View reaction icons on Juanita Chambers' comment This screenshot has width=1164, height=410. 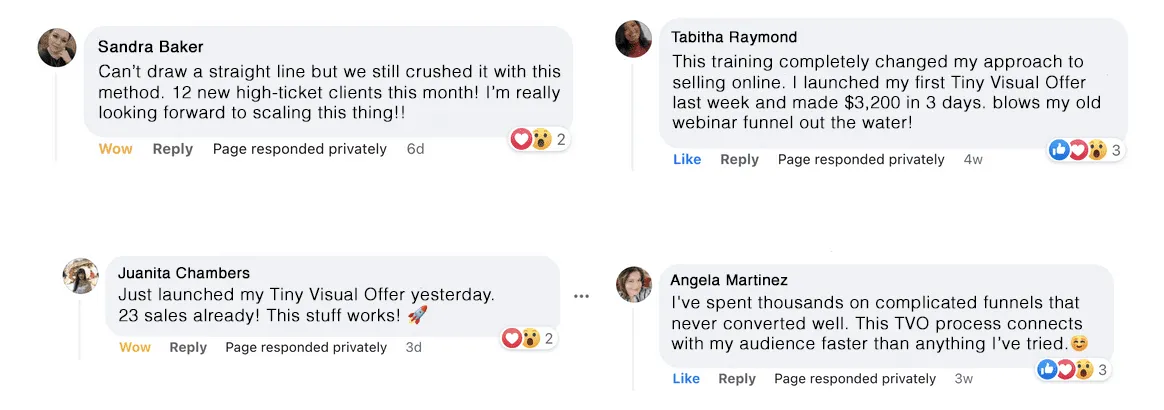530,339
